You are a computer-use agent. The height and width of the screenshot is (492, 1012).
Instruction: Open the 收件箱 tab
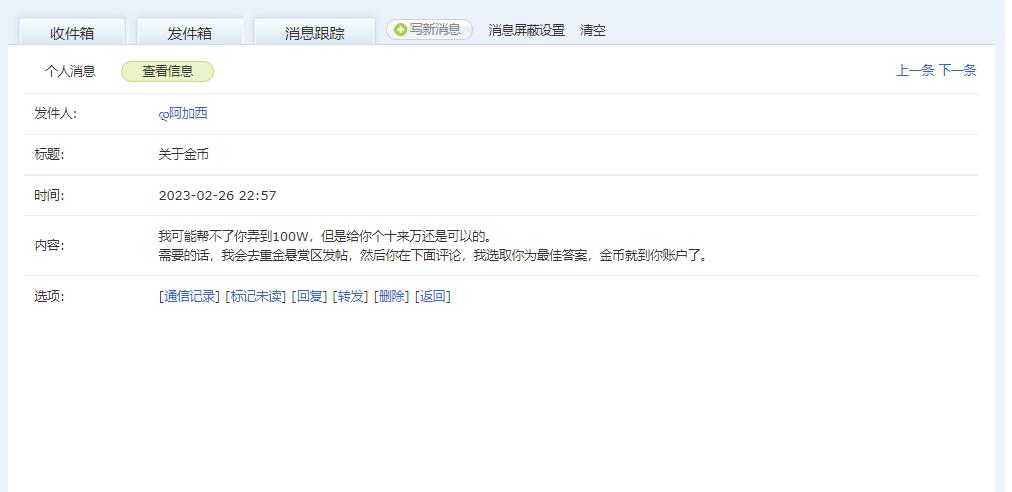point(72,33)
